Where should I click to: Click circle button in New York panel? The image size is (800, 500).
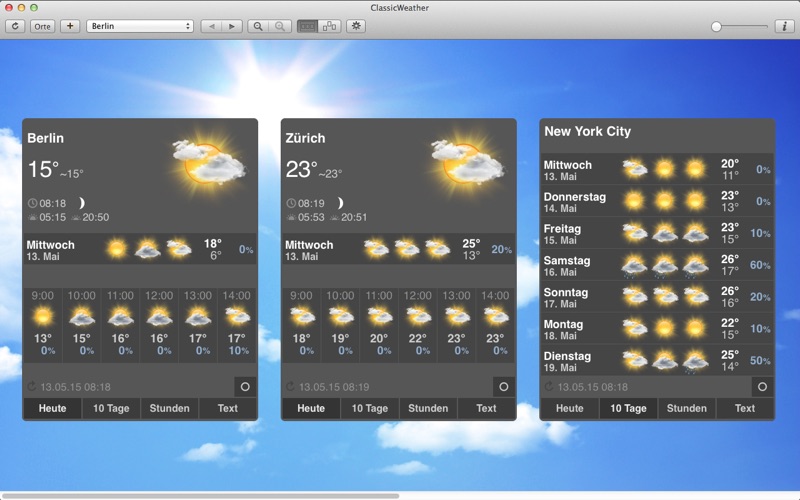point(762,387)
